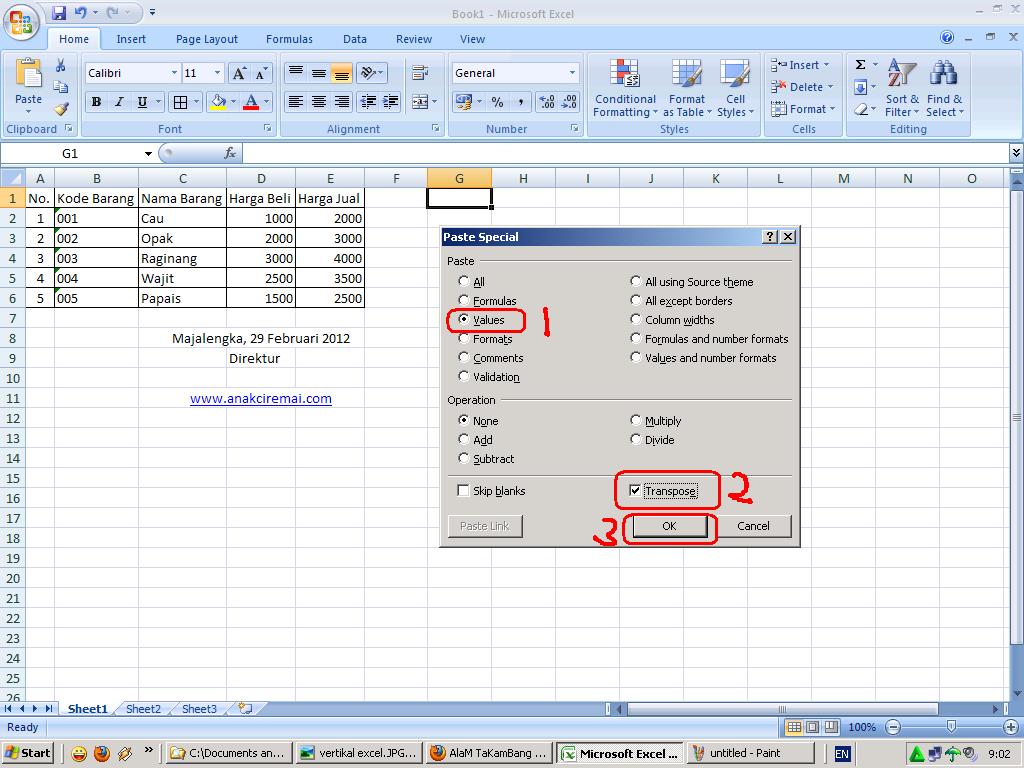This screenshot has height=768, width=1024.
Task: Click the Find & Select binoculars icon
Action: point(944,73)
